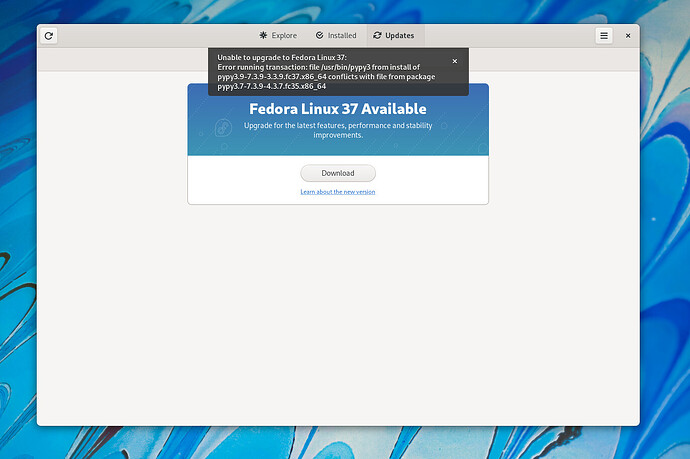The image size is (690, 459).
Task: Select the Updates tab
Action: (x=394, y=36)
